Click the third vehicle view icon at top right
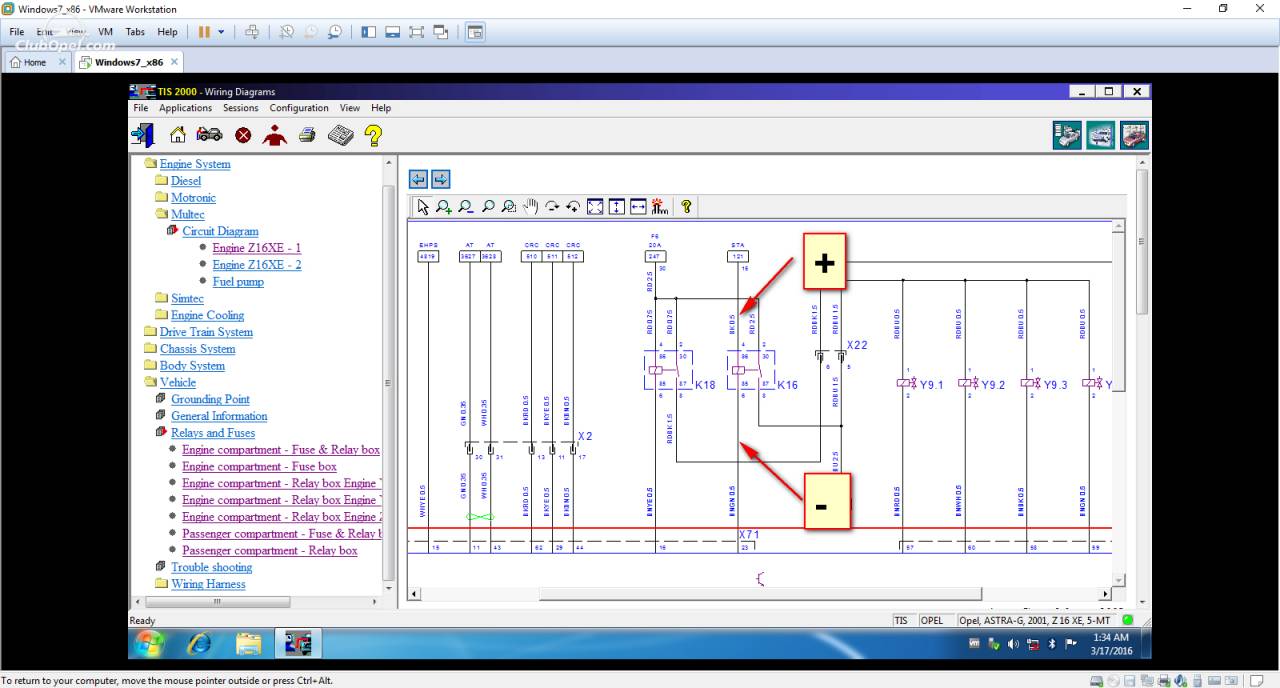The height and width of the screenshot is (688, 1280). pyautogui.click(x=1134, y=135)
